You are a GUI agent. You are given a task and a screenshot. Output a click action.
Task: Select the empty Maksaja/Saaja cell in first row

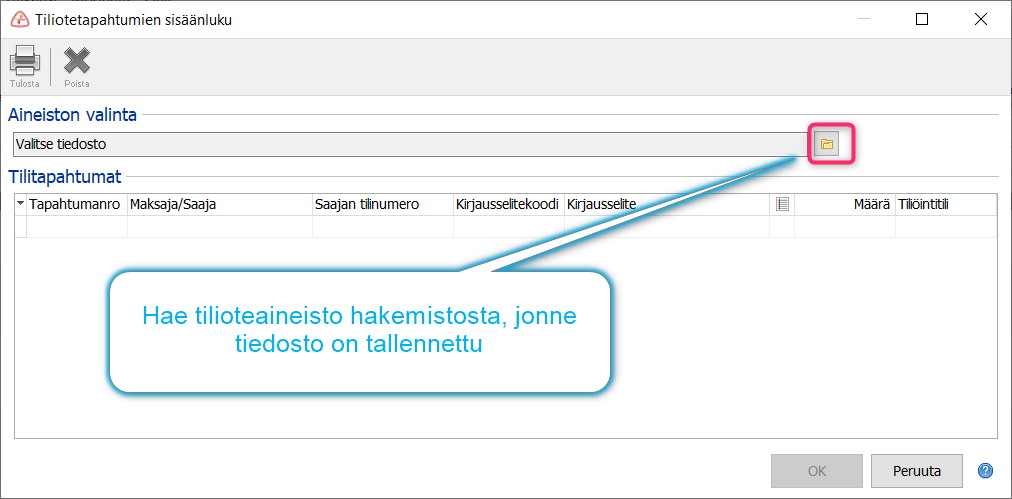(x=220, y=226)
